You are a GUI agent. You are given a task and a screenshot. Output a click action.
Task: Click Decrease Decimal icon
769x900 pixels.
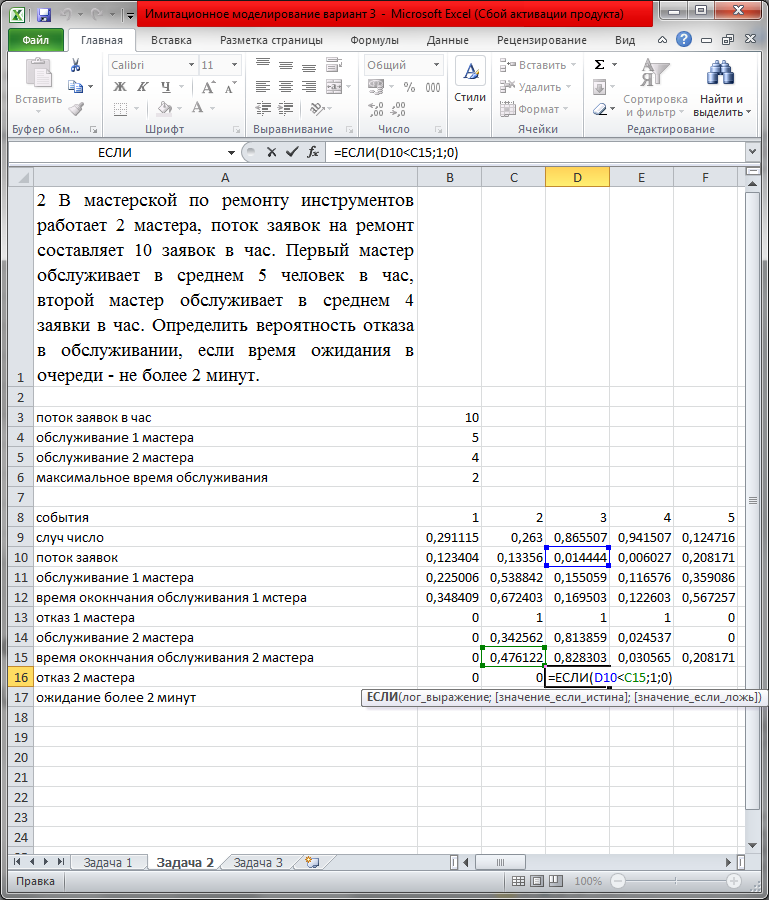point(398,108)
